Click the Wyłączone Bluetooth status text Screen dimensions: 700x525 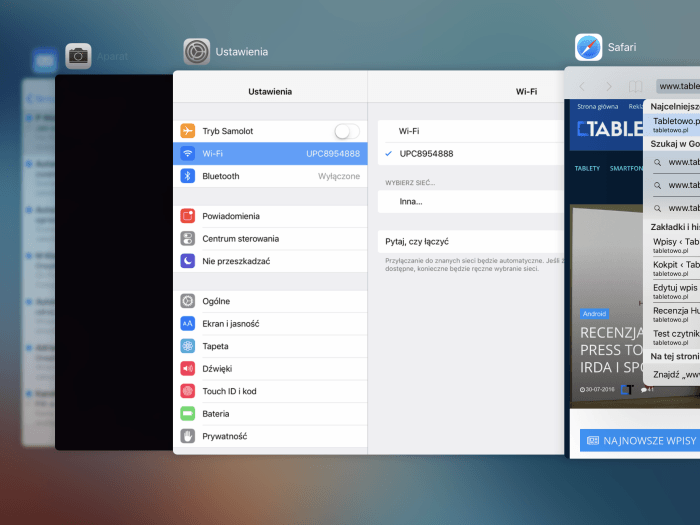click(339, 176)
